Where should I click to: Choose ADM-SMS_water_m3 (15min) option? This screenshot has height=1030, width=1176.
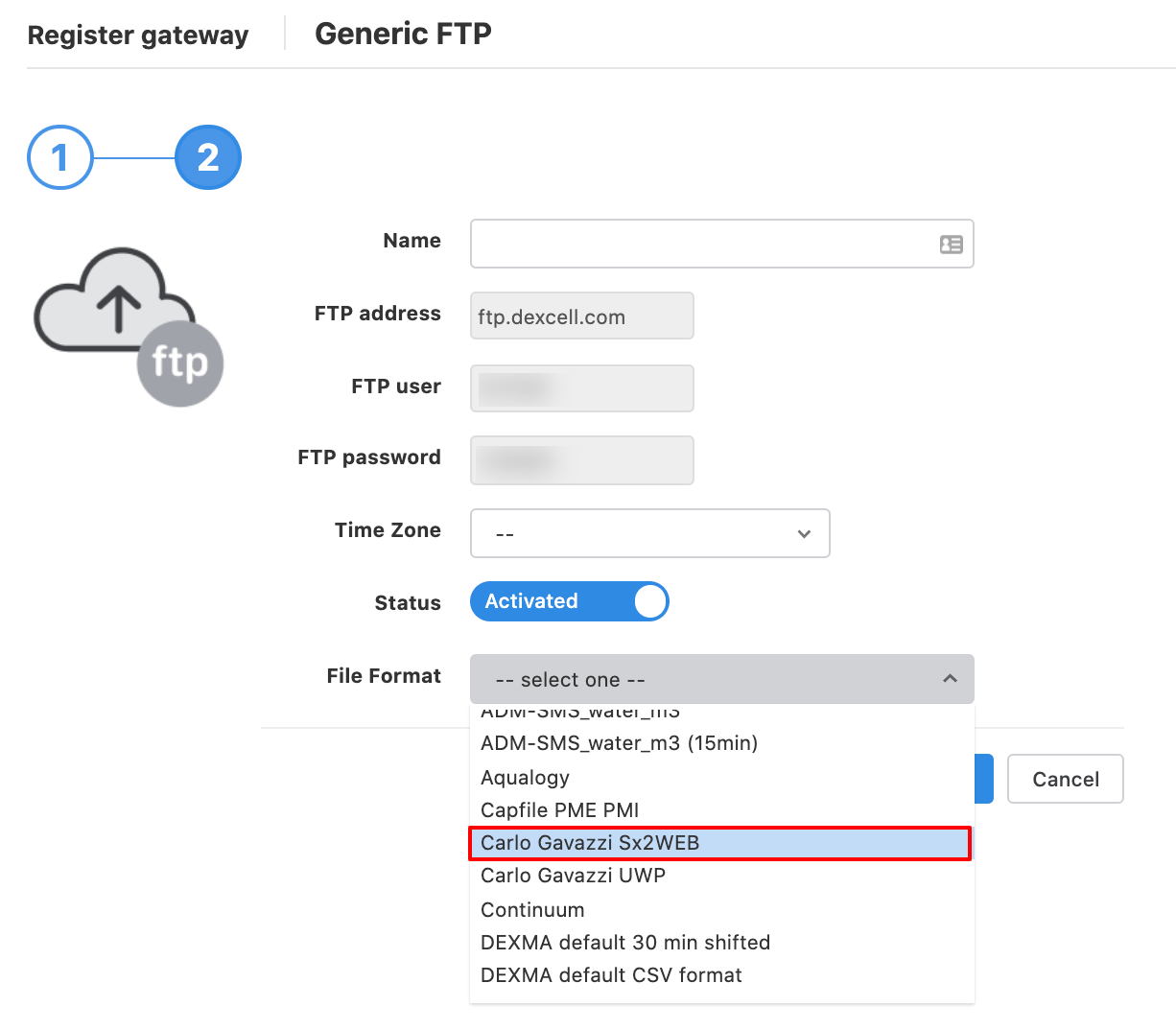click(721, 743)
